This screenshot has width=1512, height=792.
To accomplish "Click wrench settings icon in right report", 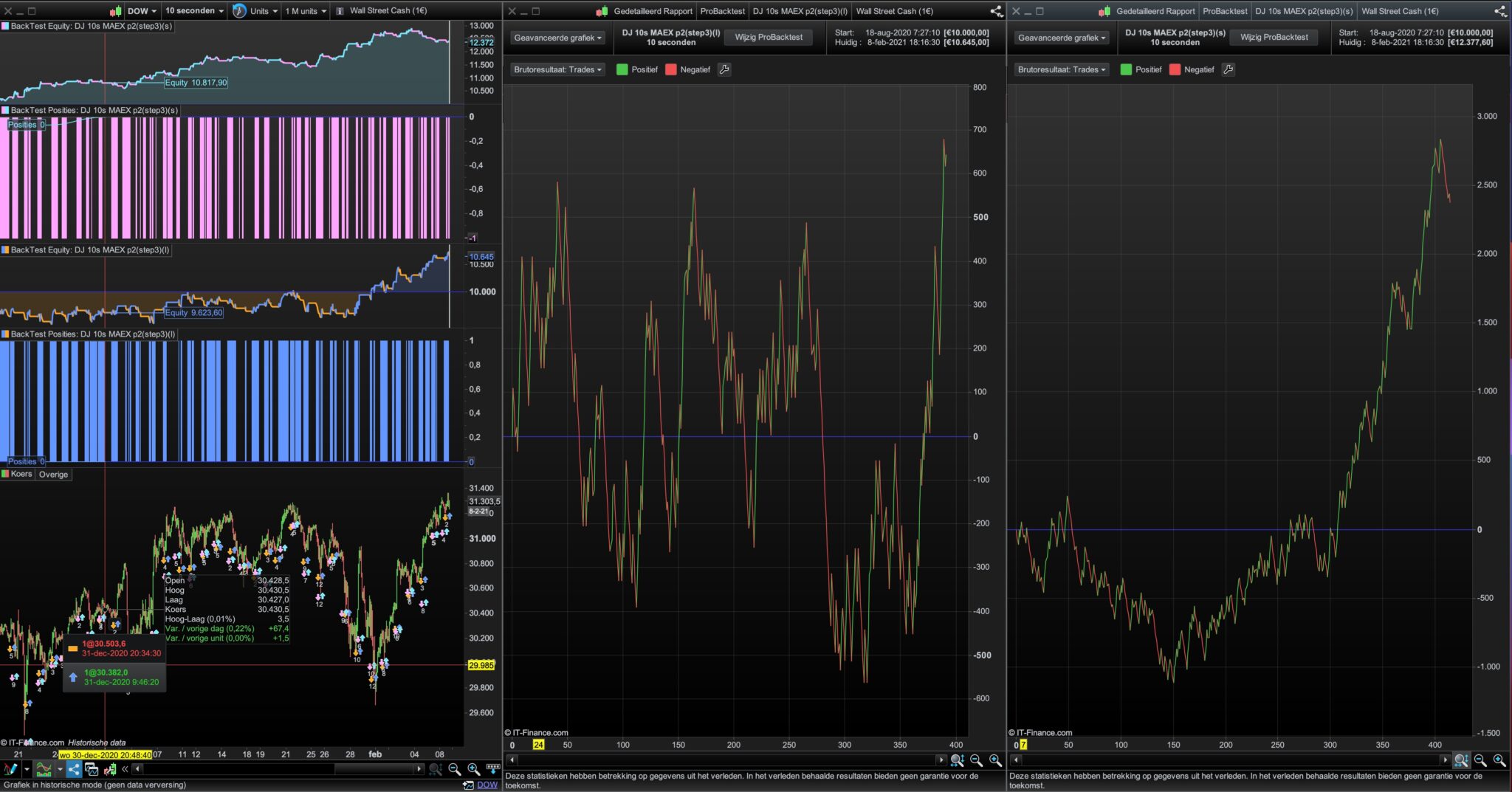I will point(1228,69).
